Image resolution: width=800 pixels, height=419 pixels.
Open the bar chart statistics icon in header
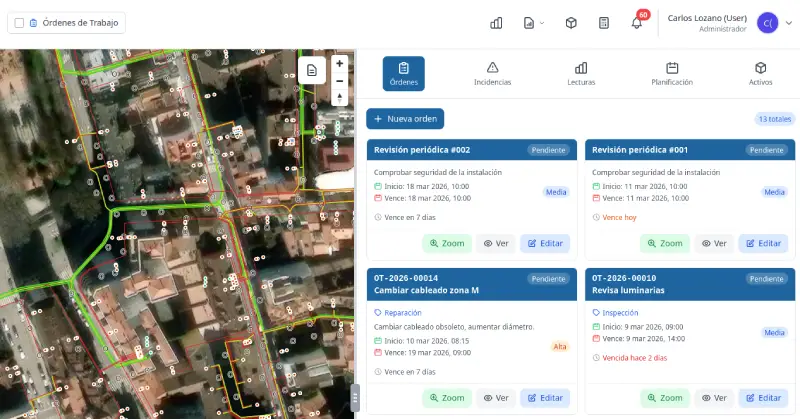coord(496,23)
